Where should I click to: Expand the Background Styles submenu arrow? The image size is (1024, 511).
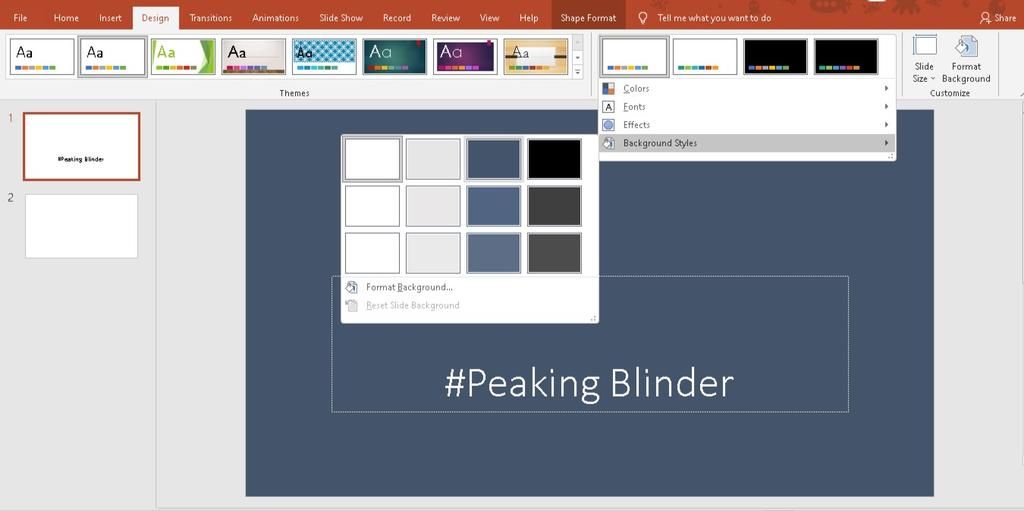coord(887,143)
